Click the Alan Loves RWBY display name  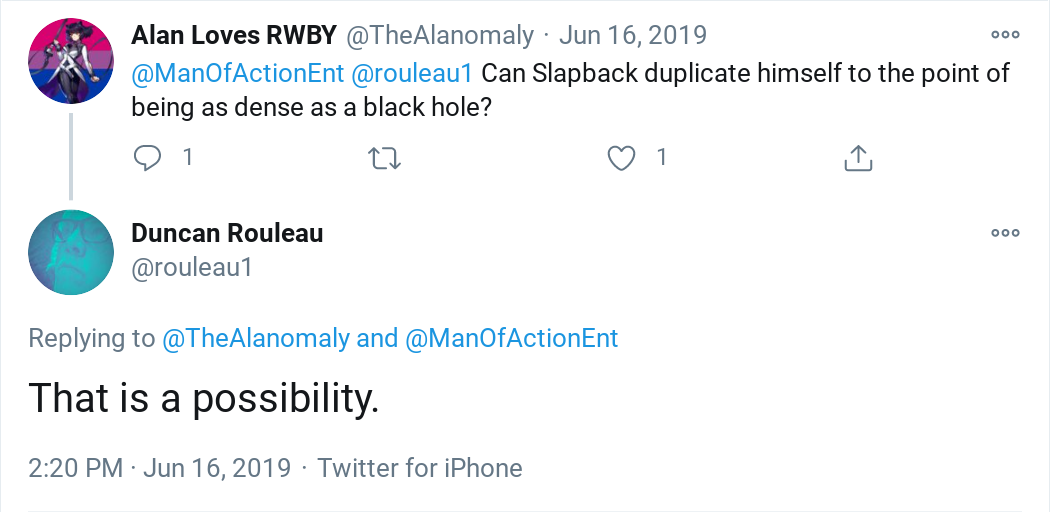coord(234,35)
